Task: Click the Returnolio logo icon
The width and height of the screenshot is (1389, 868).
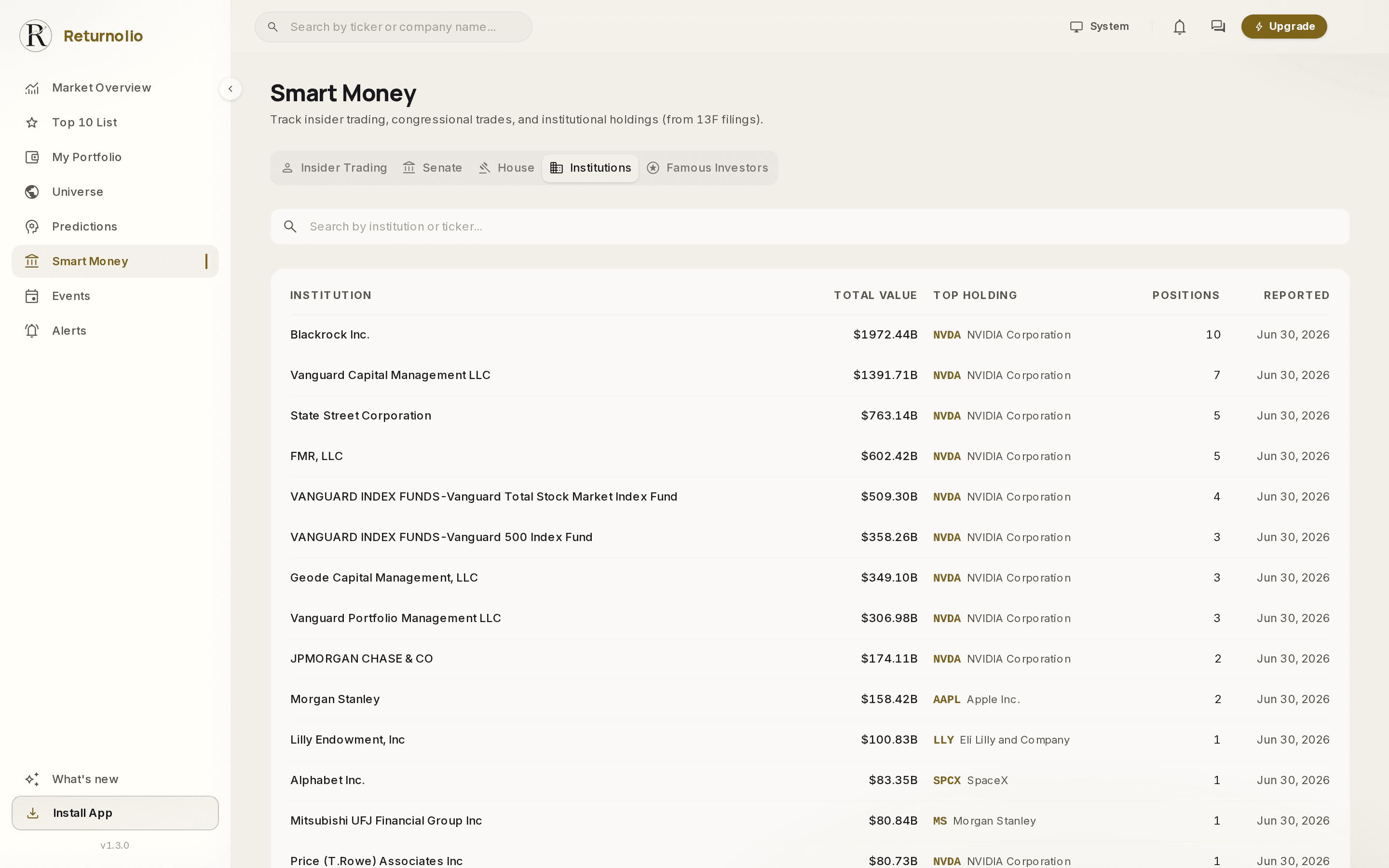Action: [x=36, y=36]
